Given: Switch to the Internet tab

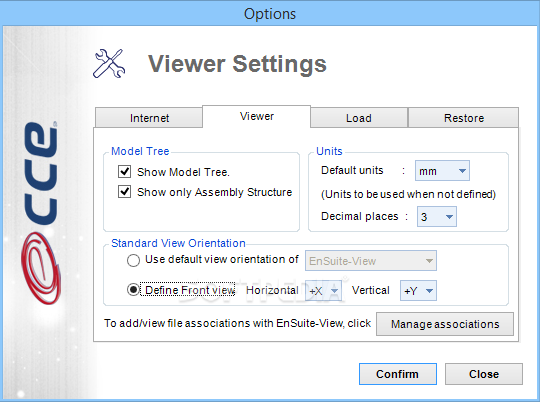Looking at the screenshot, I should (149, 118).
